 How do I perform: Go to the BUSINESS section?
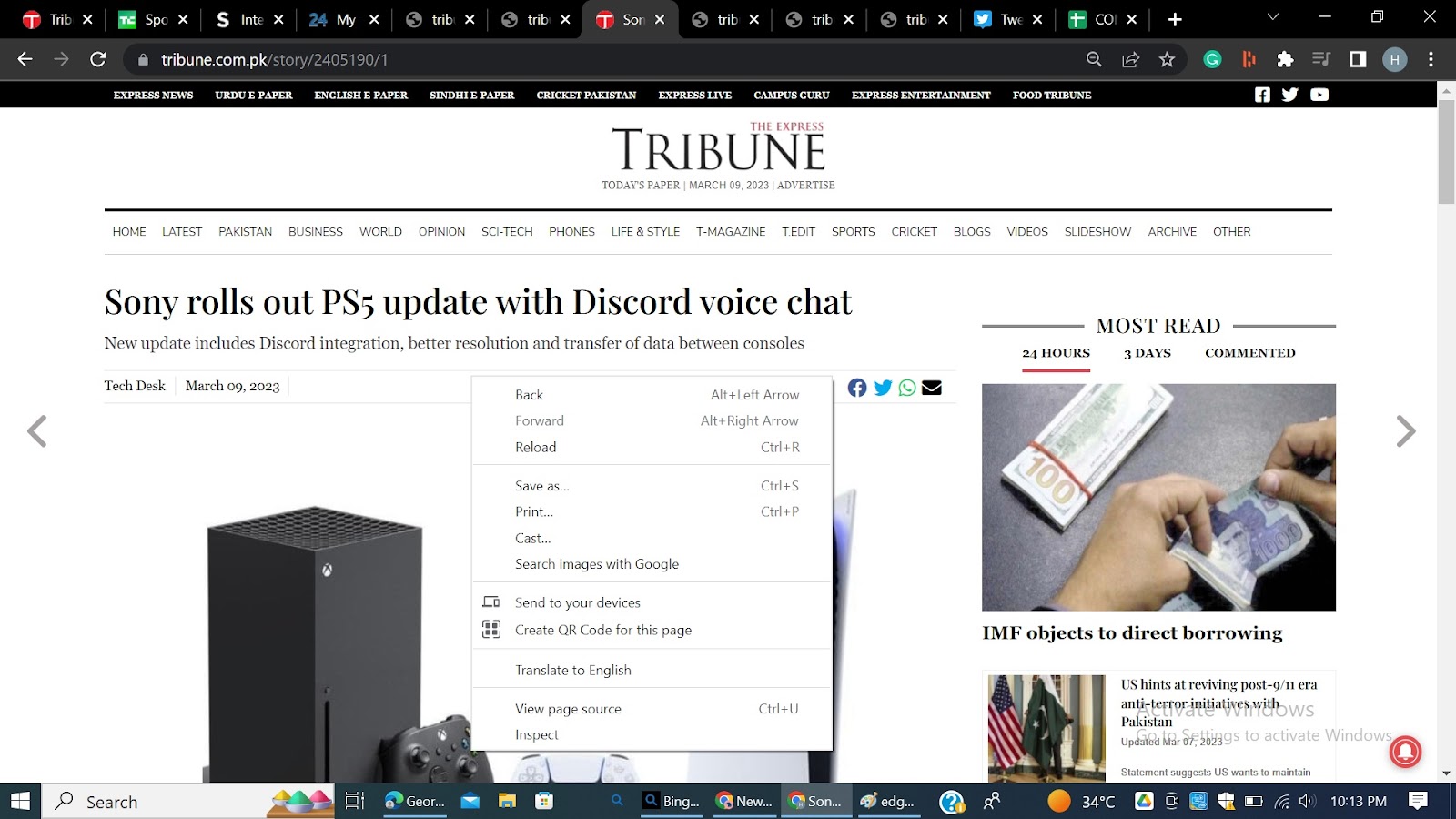click(316, 232)
